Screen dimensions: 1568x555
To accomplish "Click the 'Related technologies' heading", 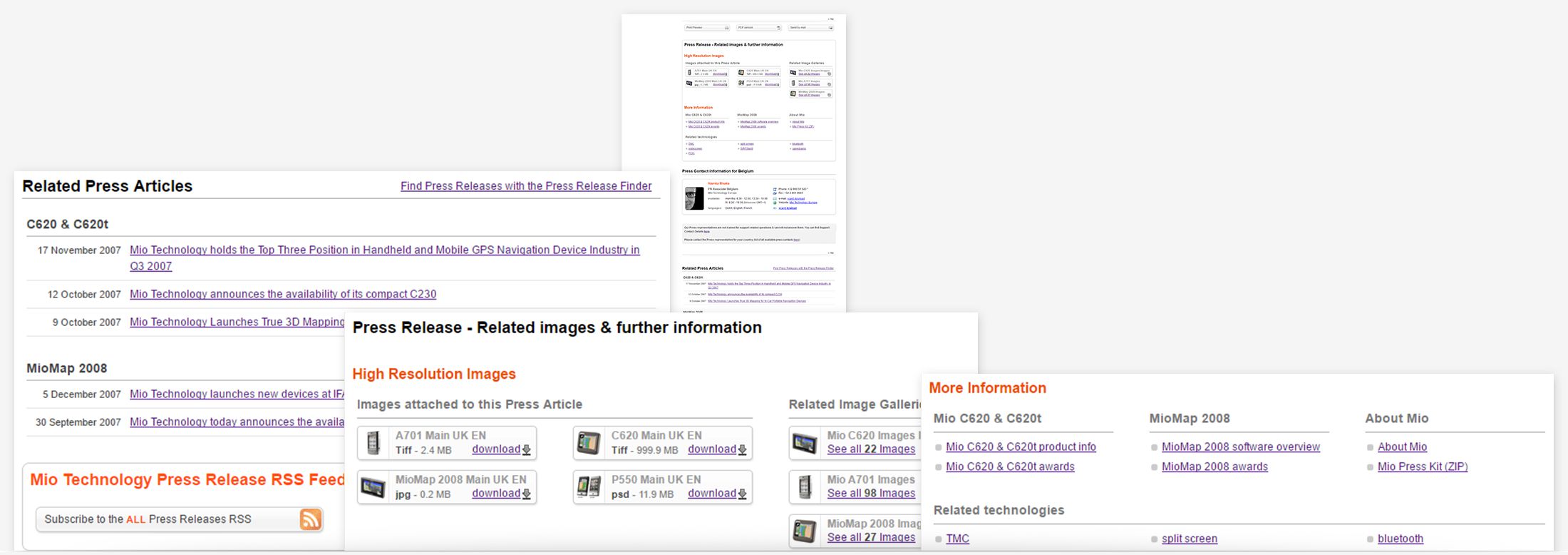I will click(x=999, y=511).
